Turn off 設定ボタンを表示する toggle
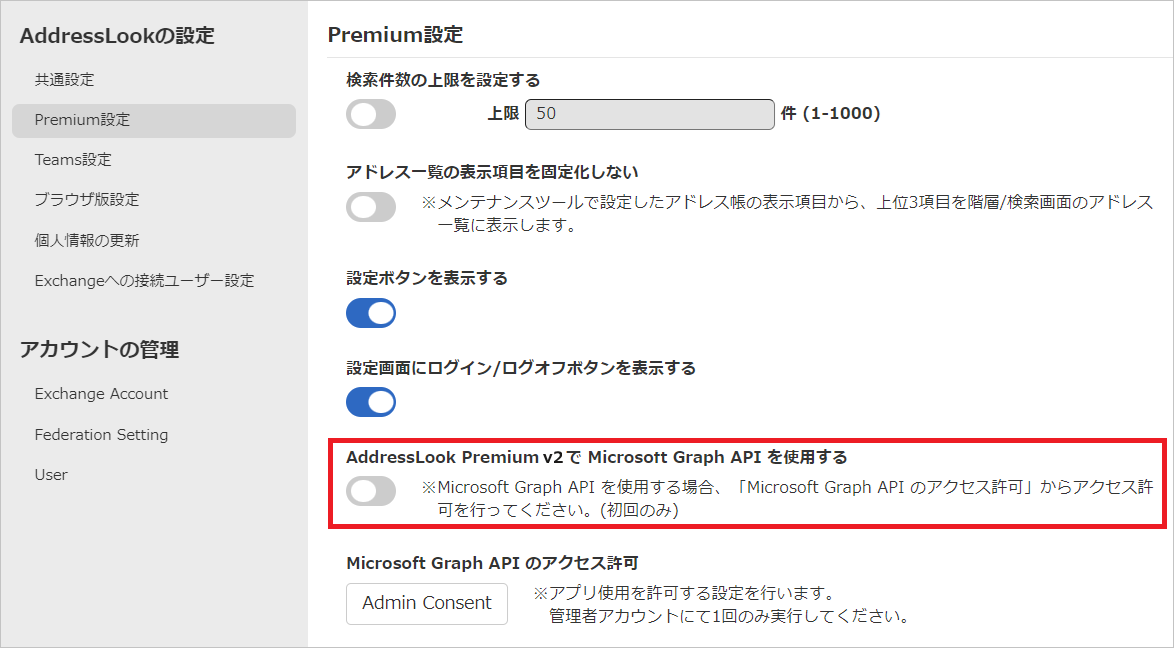 click(371, 313)
